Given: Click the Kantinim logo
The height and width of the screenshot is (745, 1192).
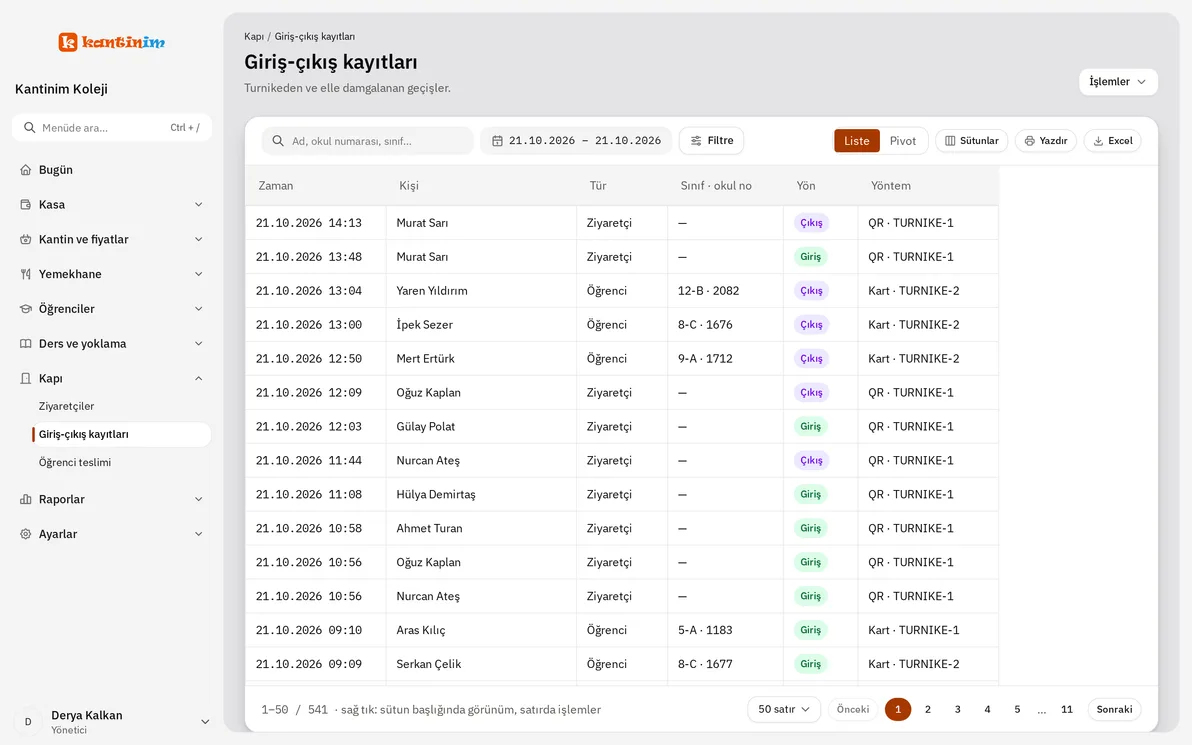Looking at the screenshot, I should click(x=112, y=42).
